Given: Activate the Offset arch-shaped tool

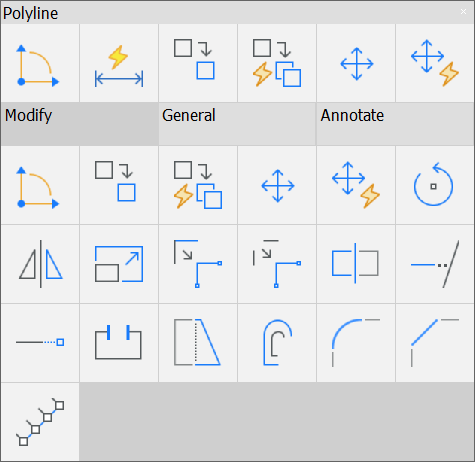Looking at the screenshot, I should [x=277, y=343].
